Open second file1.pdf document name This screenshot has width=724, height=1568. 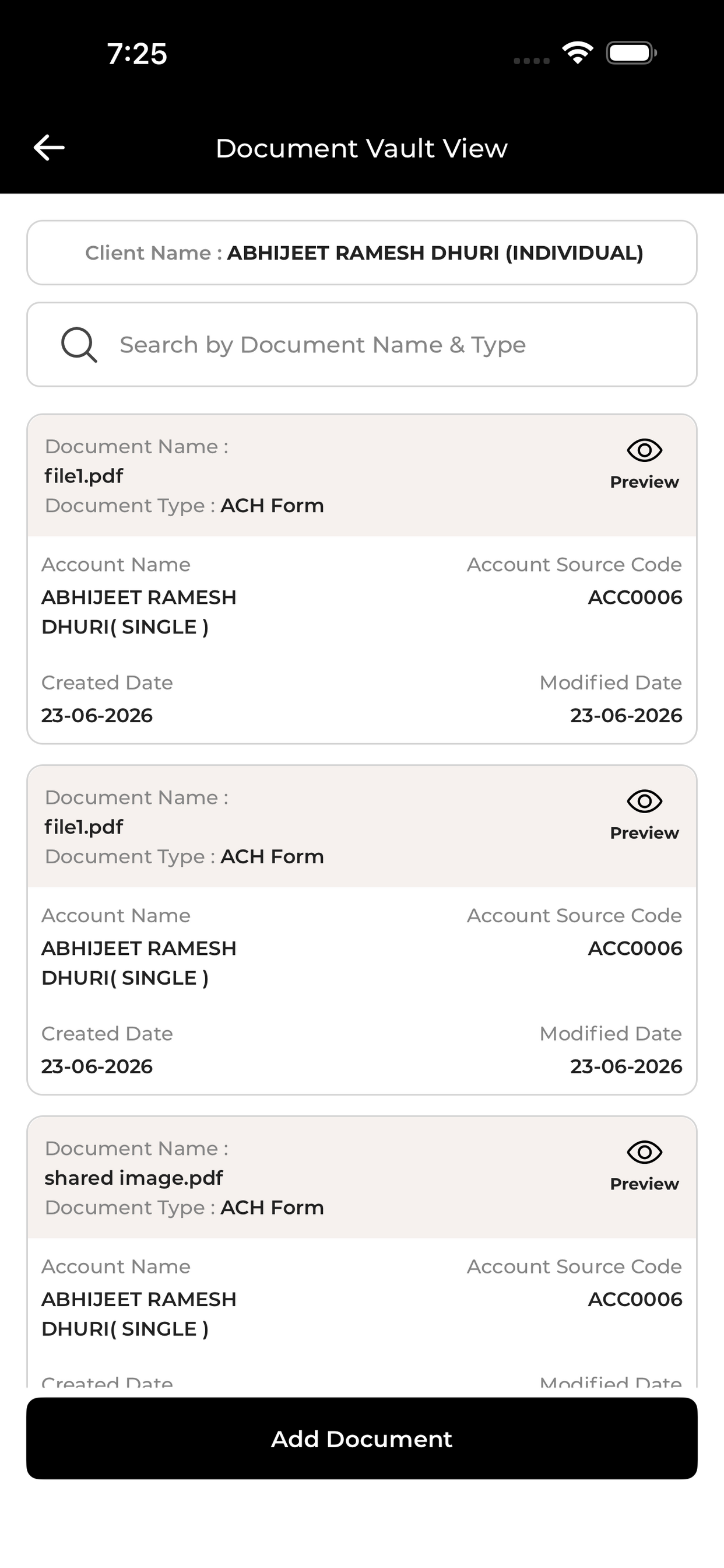84,827
